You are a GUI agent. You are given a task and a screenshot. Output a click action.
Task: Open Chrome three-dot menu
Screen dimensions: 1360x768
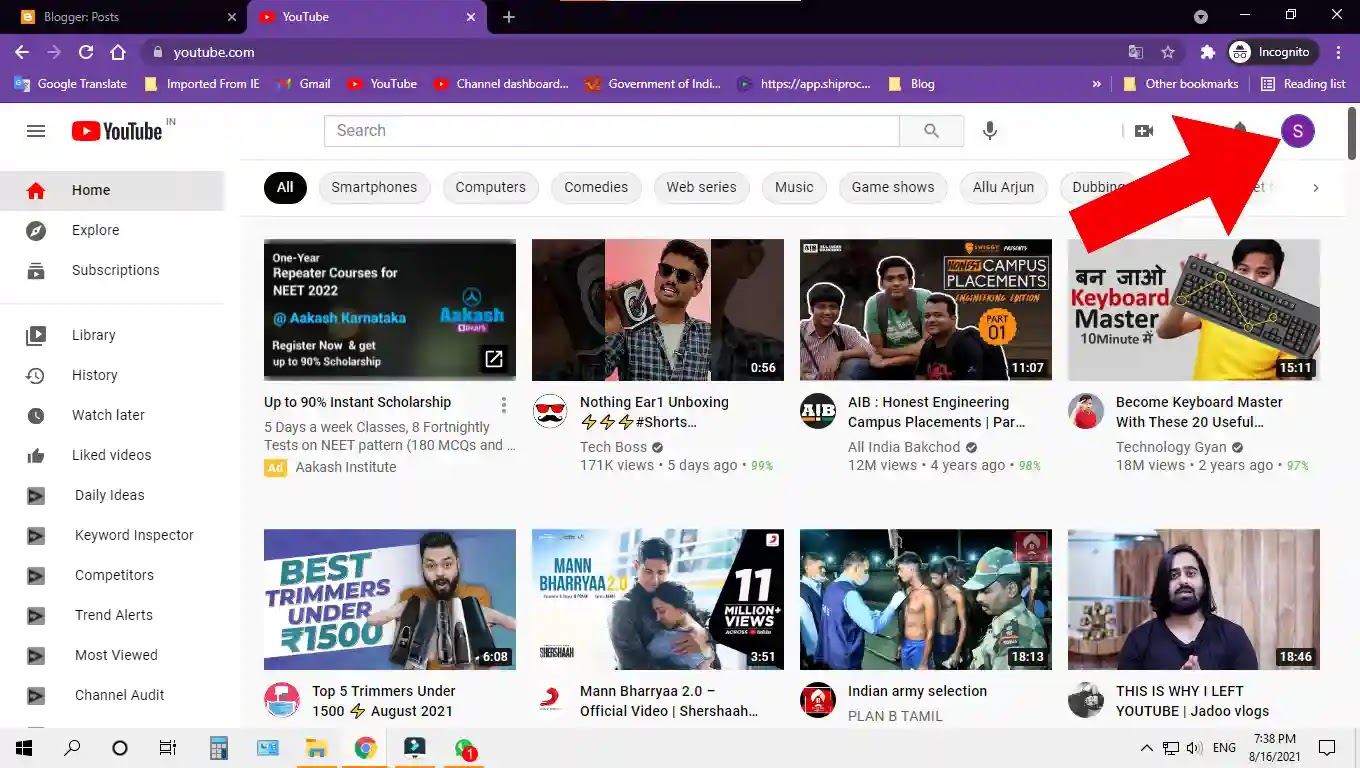(1337, 52)
